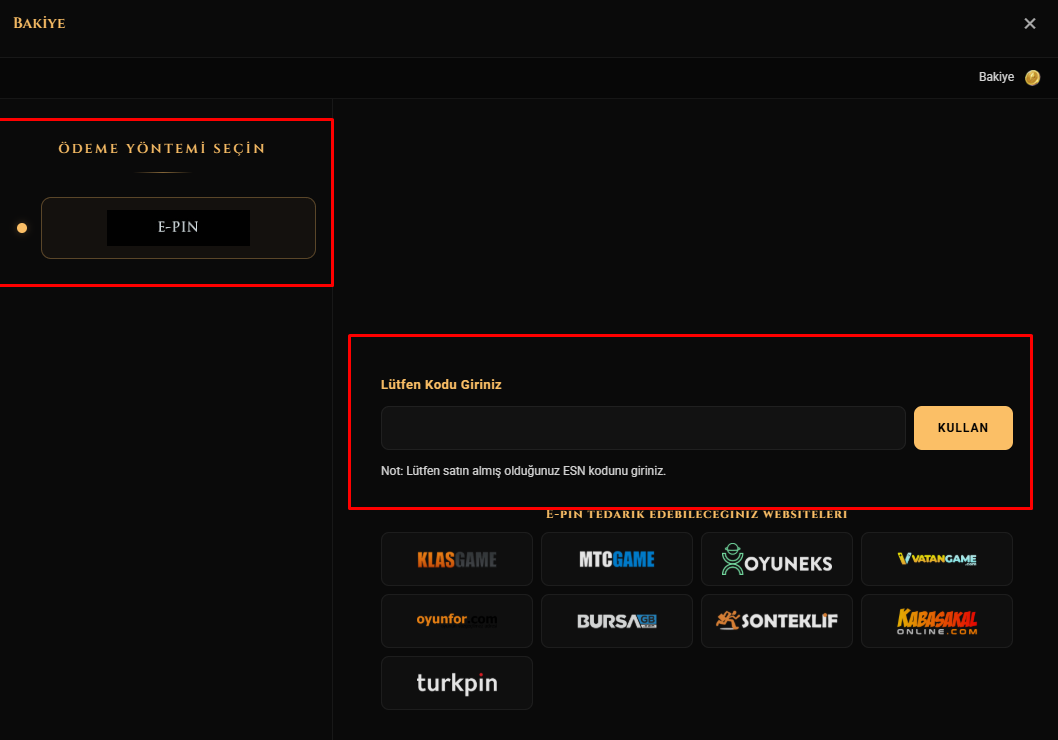The width and height of the screenshot is (1058, 740).
Task: Open the OYUNEKS website logo
Action: [777, 559]
